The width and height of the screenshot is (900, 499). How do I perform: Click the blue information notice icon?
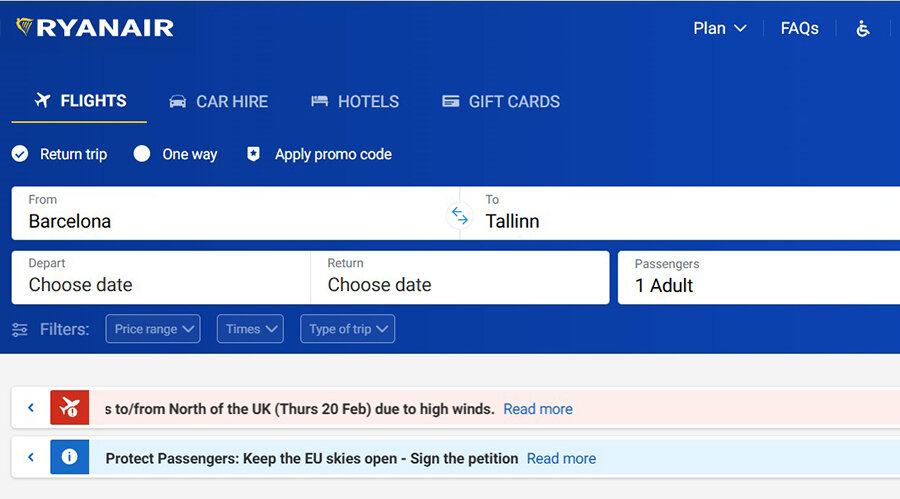pyautogui.click(x=70, y=457)
